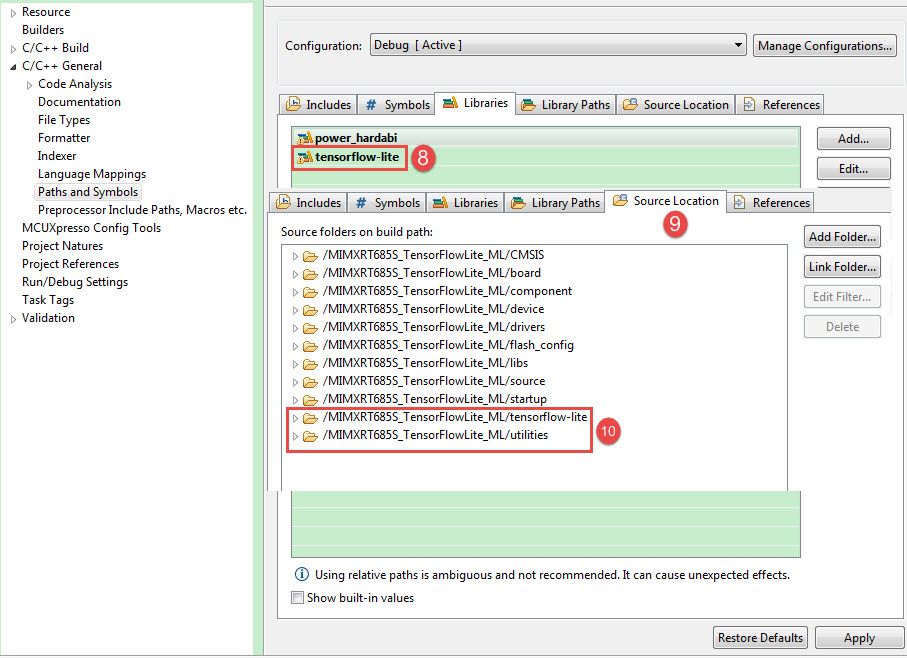Click the device source folder icon
Image resolution: width=907 pixels, height=658 pixels.
pyautogui.click(x=311, y=309)
